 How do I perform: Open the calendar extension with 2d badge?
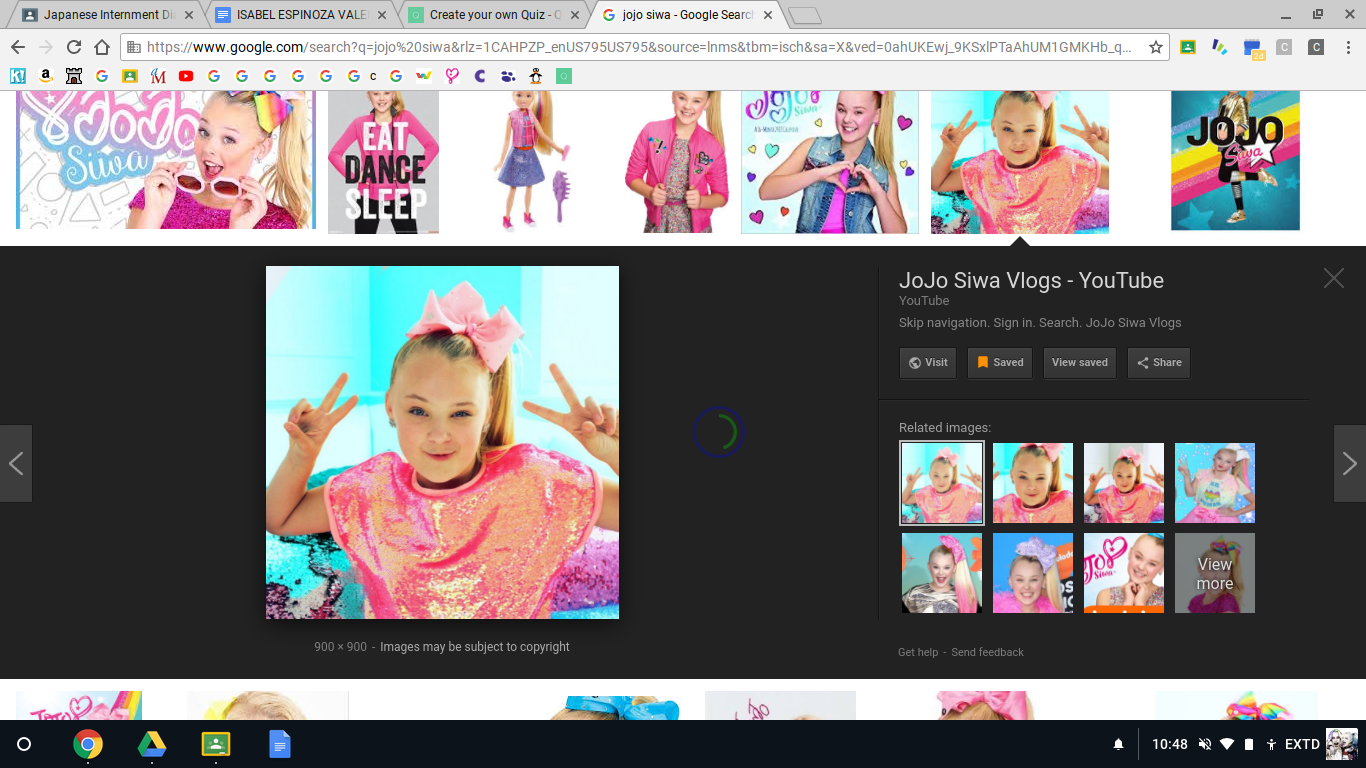click(x=1253, y=48)
